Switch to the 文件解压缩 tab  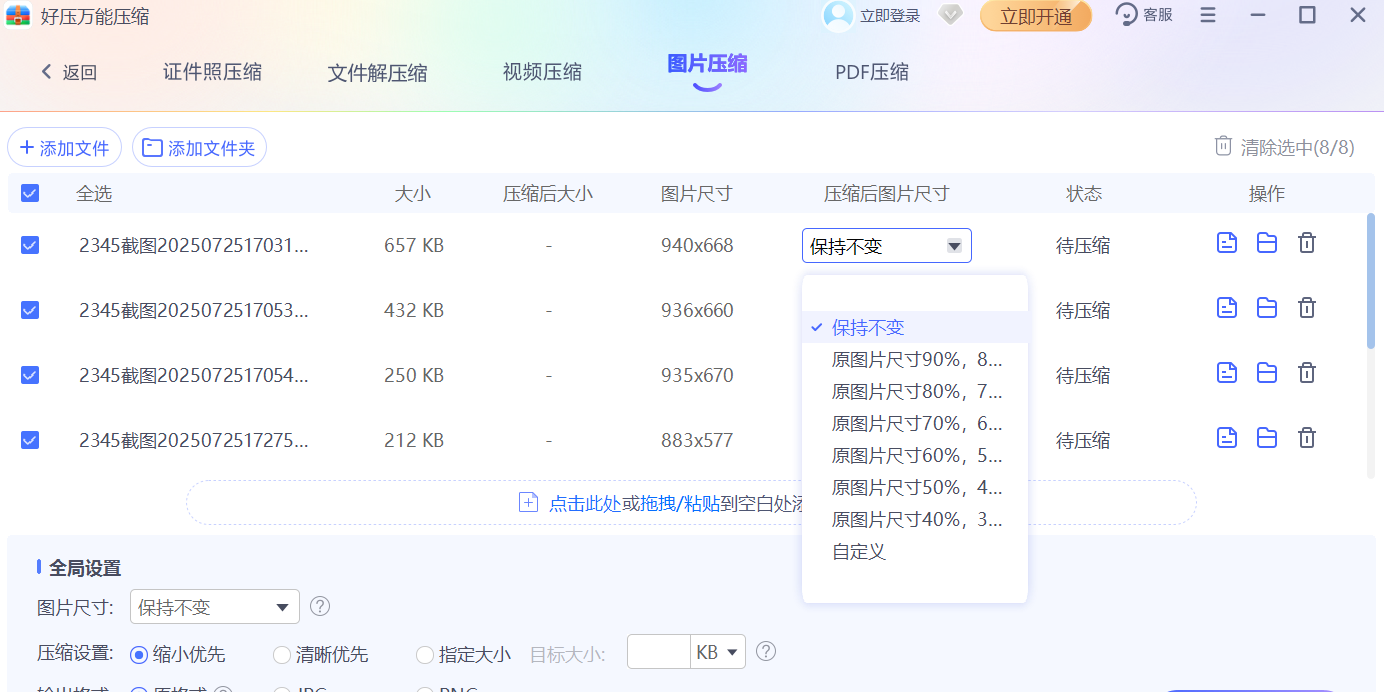point(377,73)
